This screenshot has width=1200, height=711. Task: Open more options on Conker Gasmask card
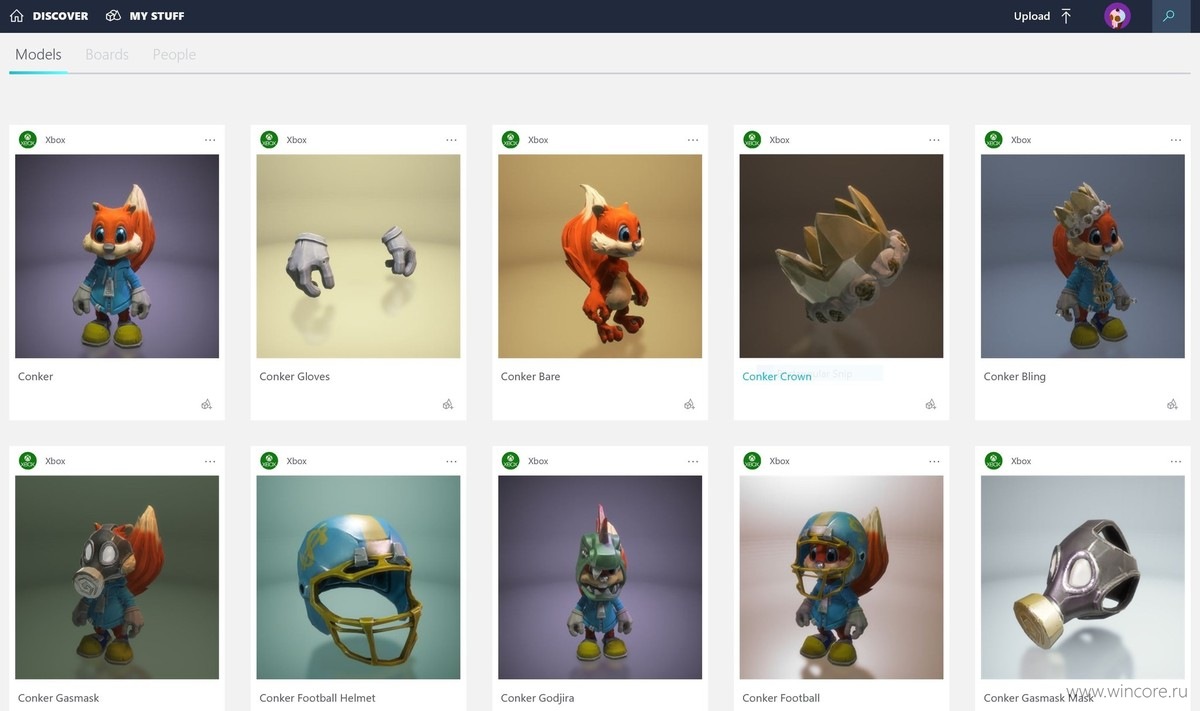pos(210,461)
